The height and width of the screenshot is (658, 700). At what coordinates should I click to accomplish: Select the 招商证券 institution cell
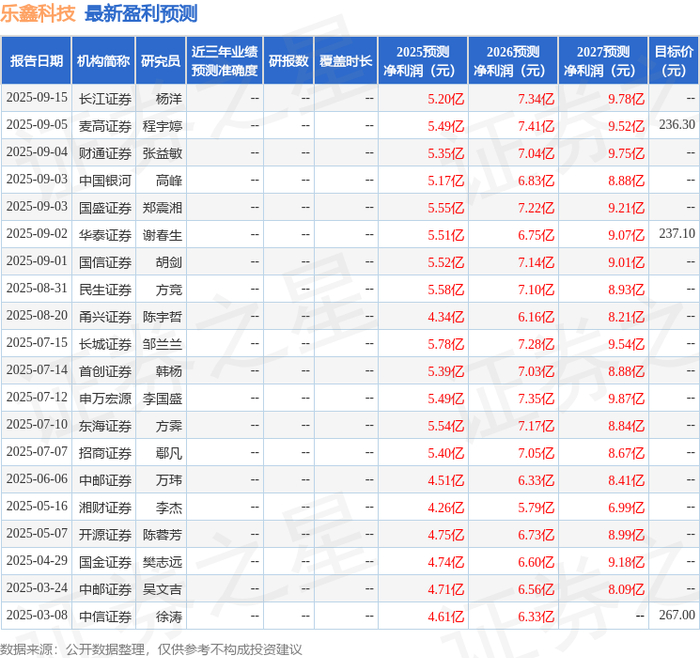105,453
